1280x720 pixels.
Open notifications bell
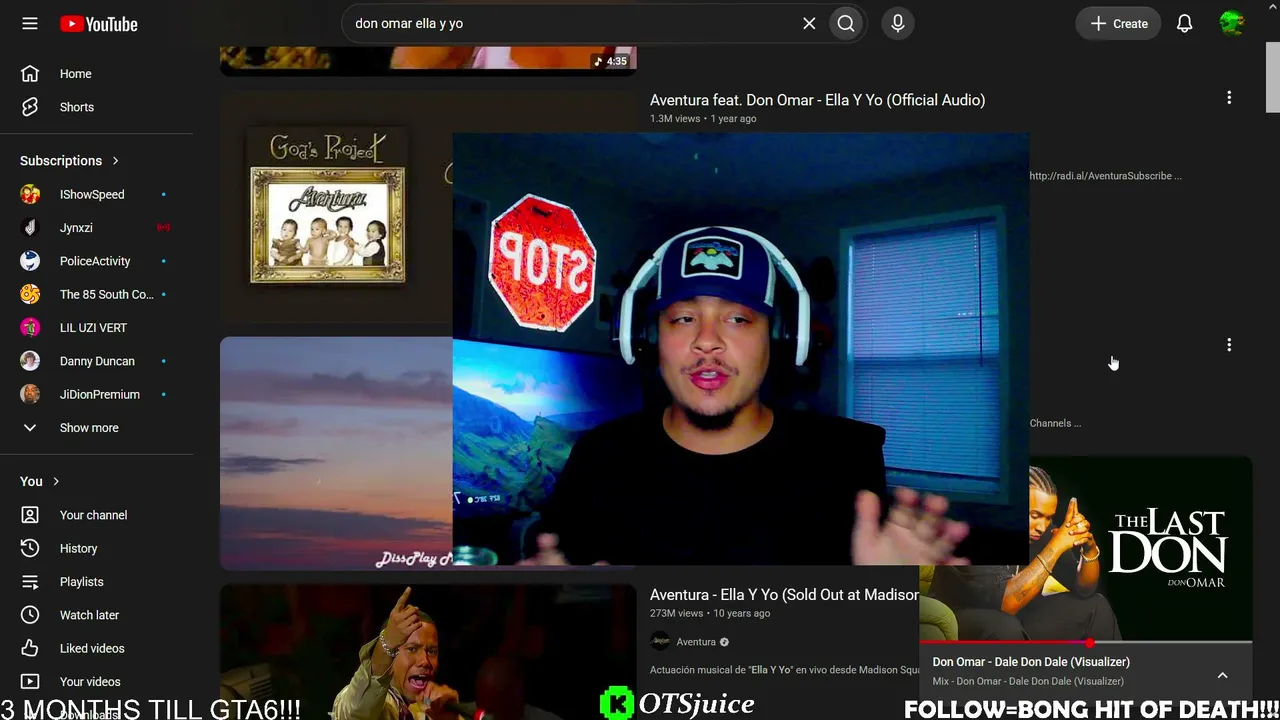point(1184,24)
